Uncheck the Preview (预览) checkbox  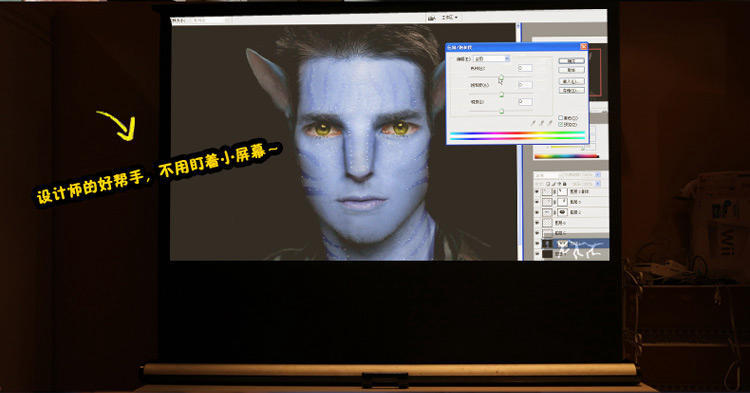tap(561, 124)
